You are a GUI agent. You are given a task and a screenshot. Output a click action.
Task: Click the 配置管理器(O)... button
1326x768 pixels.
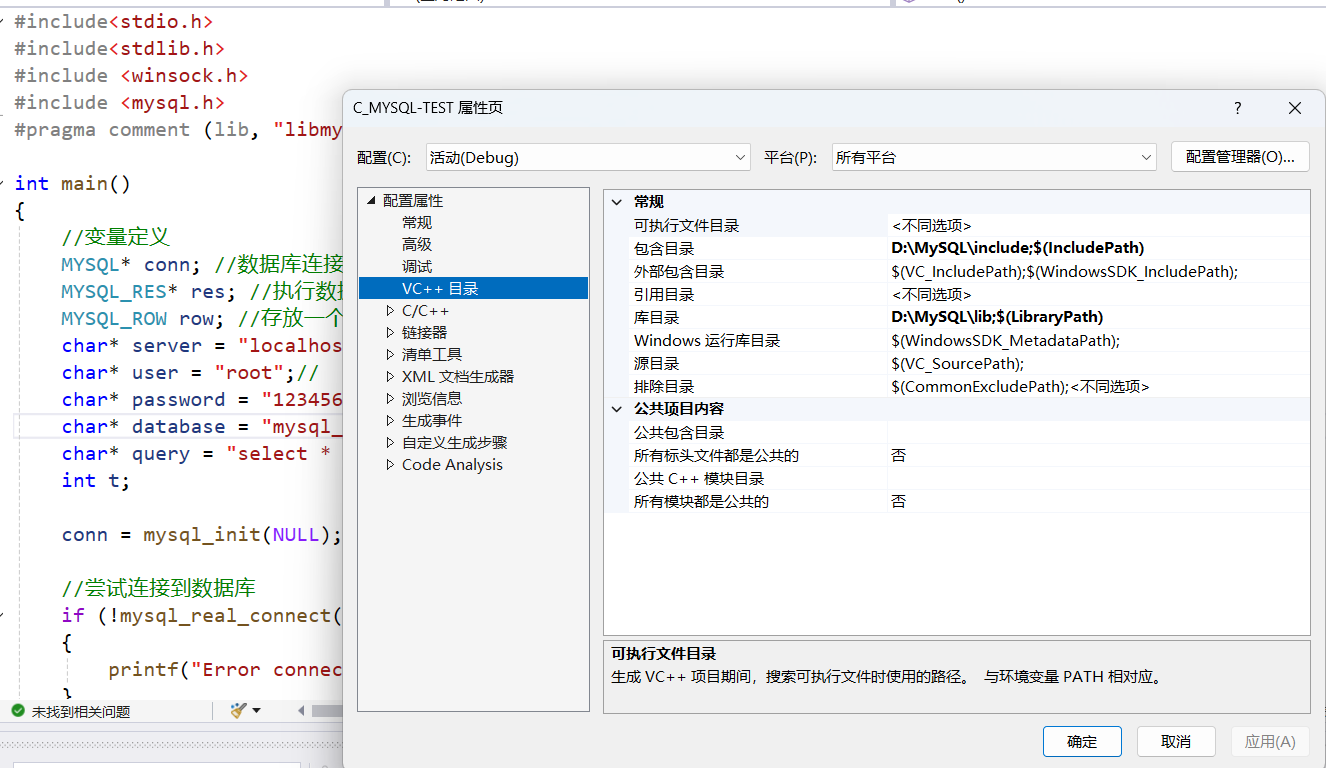click(1240, 157)
